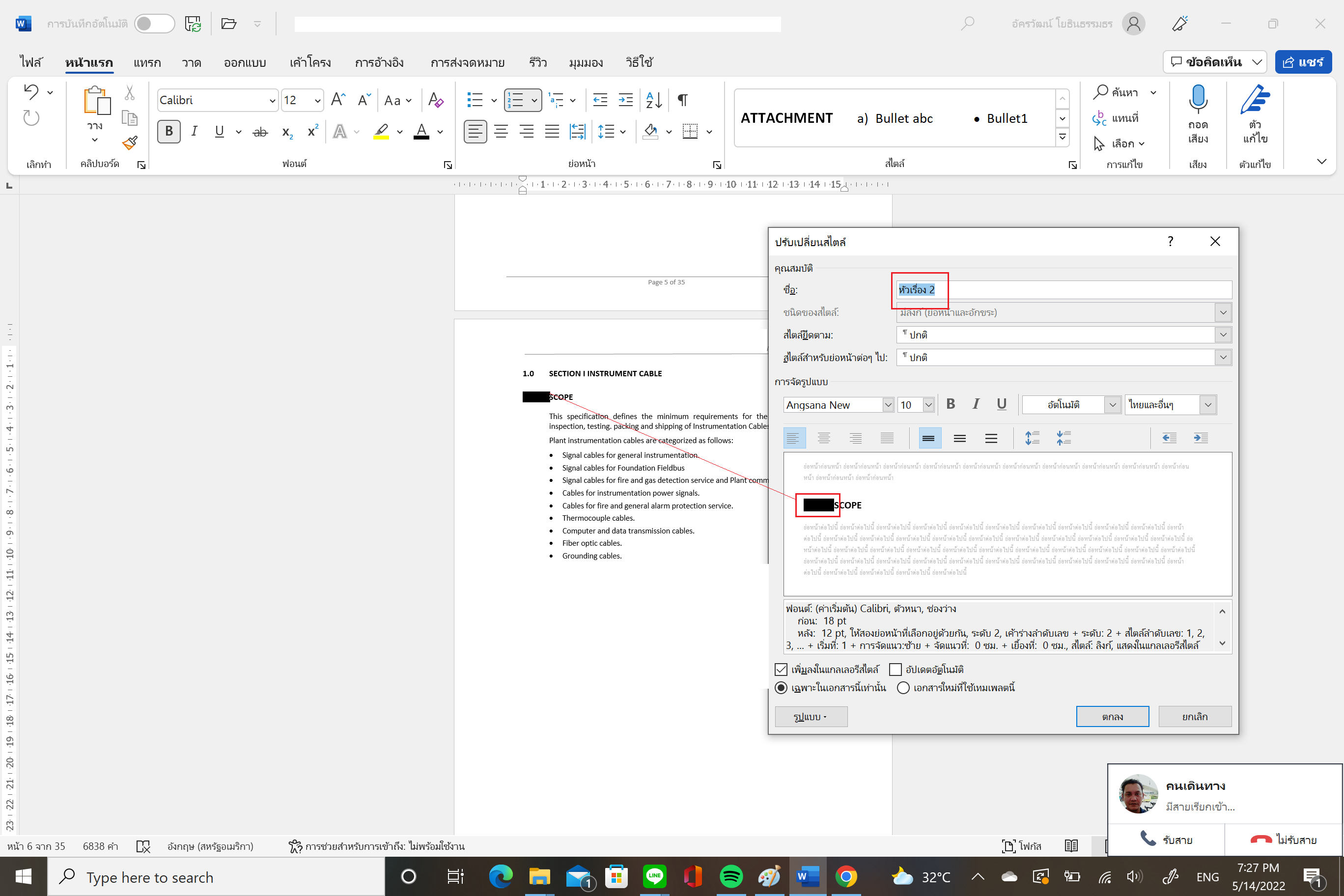The image size is (1344, 896).
Task: Toggle the AutoSave switch
Action: pos(154,24)
